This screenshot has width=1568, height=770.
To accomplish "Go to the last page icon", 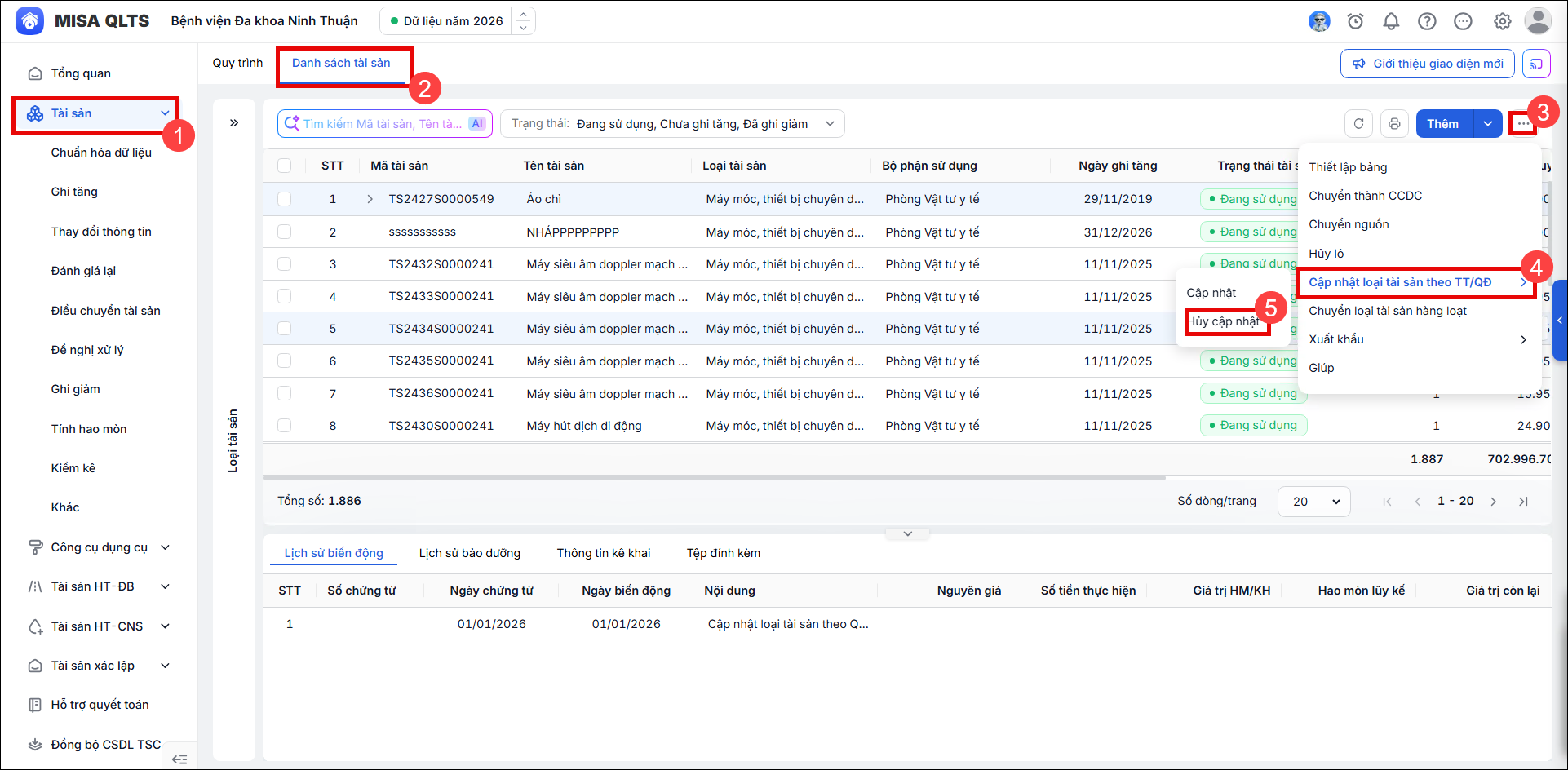I will click(1523, 502).
